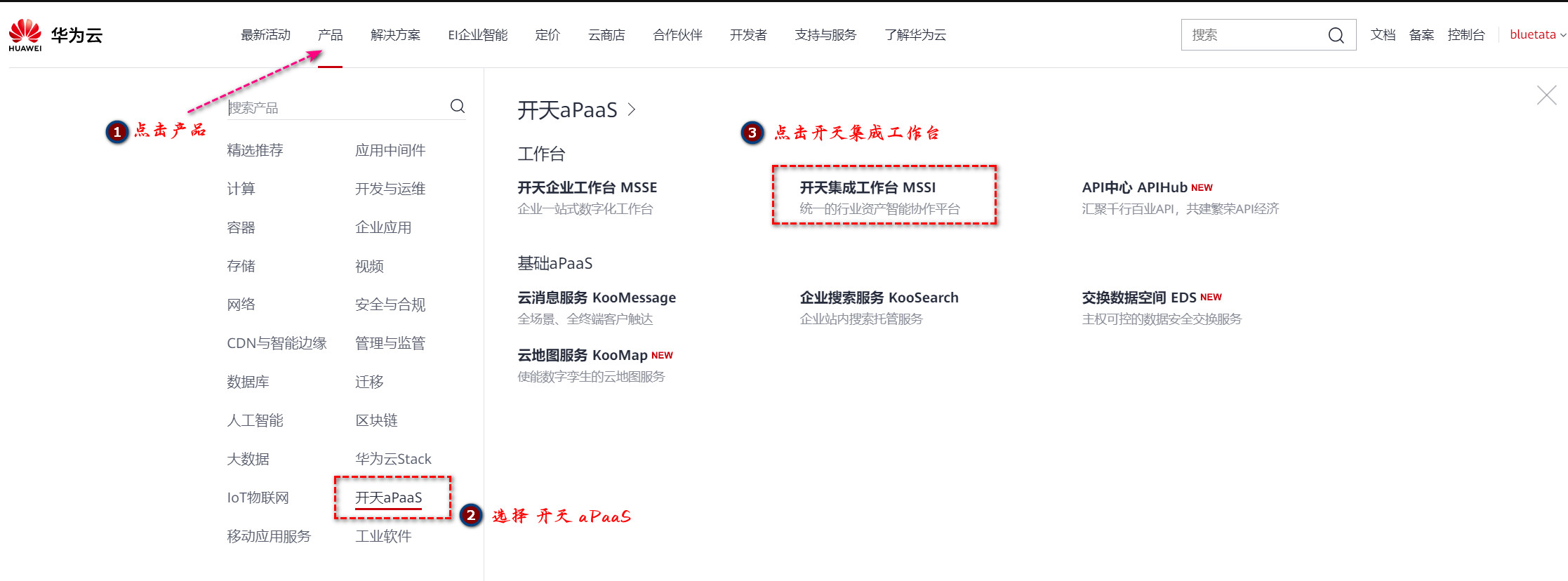
Task: Open 开天企业工作台 MSSE product
Action: [587, 187]
